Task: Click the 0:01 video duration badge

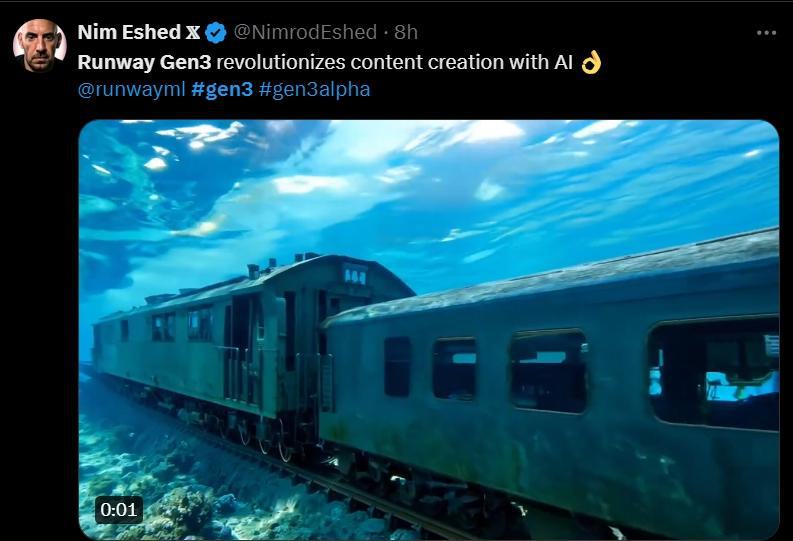Action: click(x=119, y=510)
